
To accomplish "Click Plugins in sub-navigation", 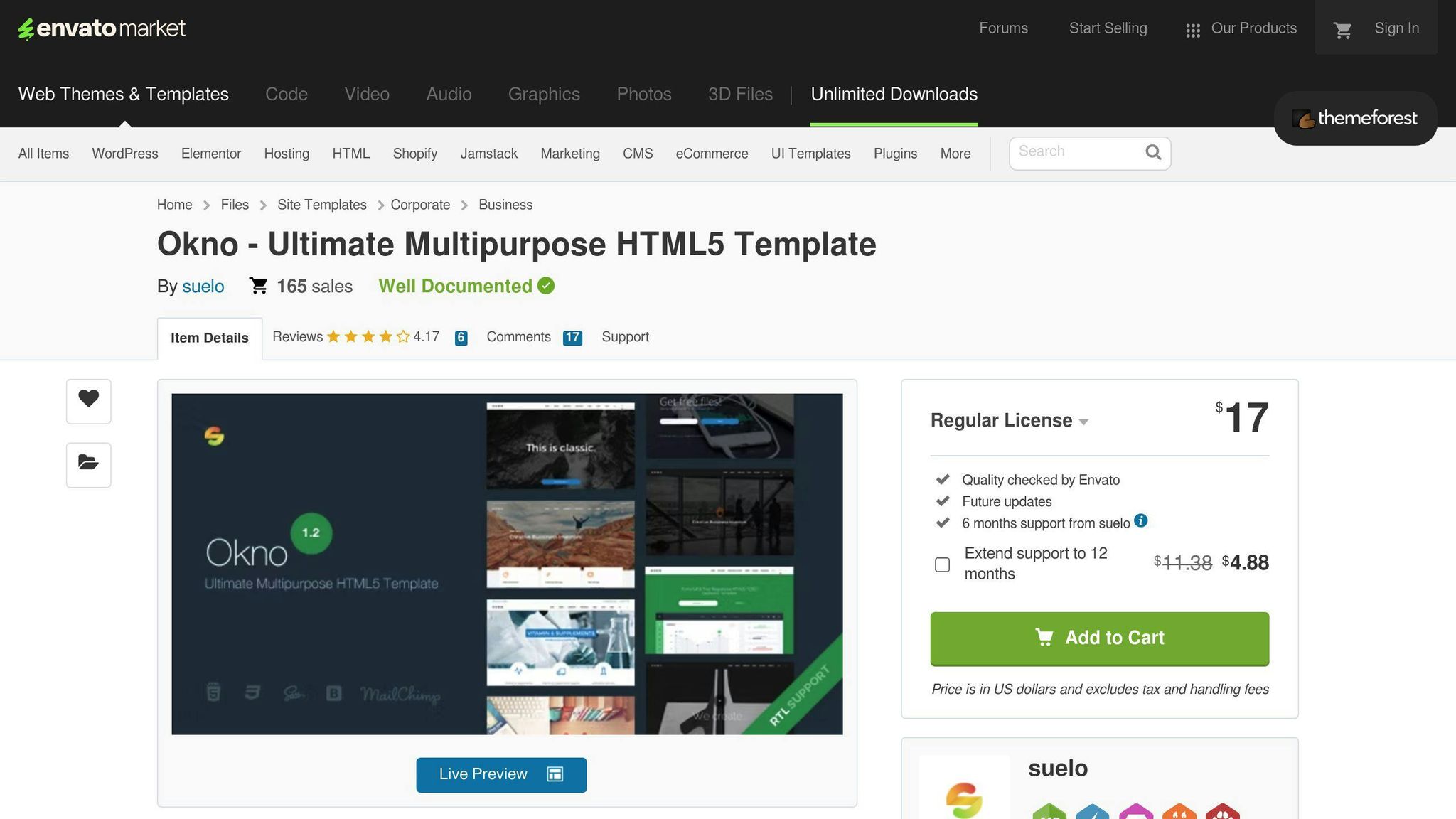I will (895, 154).
